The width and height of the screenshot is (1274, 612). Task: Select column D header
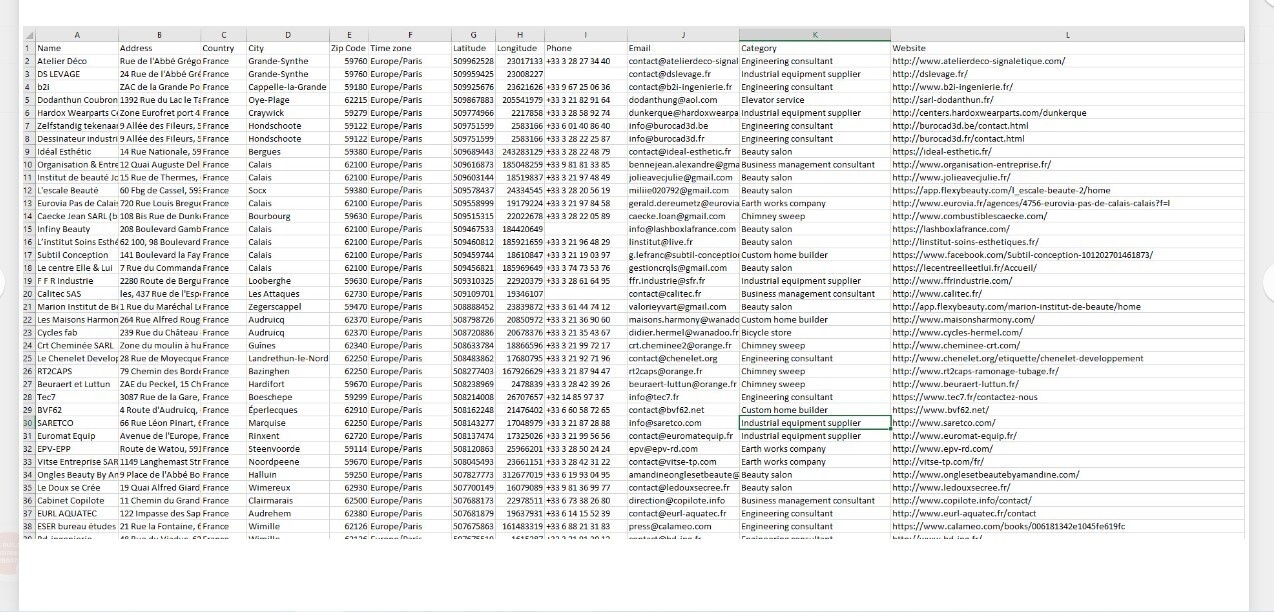[x=287, y=35]
